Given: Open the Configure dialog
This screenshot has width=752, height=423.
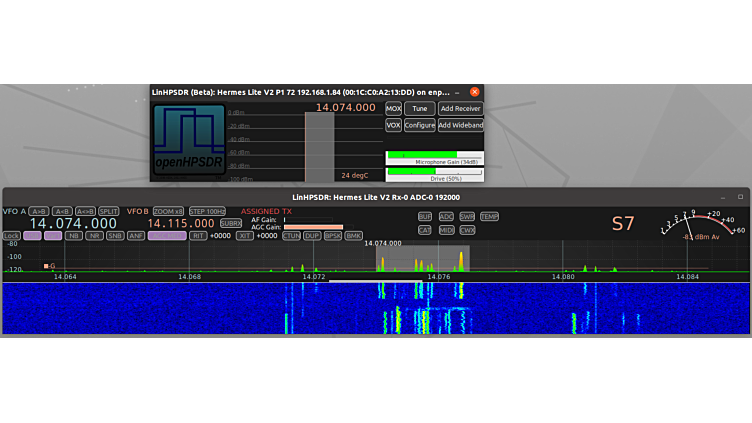Looking at the screenshot, I should point(420,125).
